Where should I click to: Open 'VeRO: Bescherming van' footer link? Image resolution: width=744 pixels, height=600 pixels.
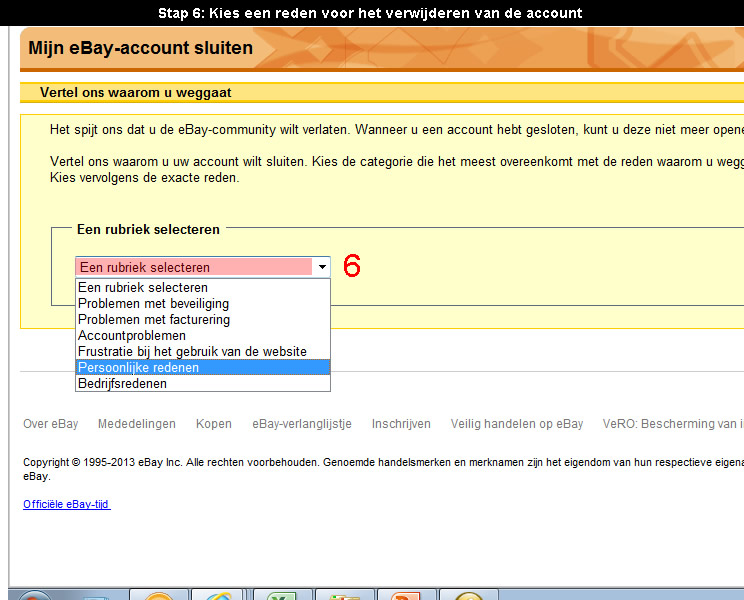tap(673, 424)
